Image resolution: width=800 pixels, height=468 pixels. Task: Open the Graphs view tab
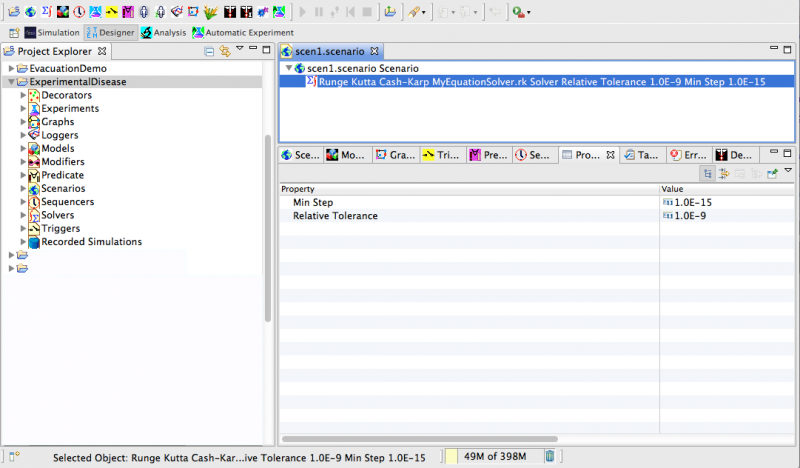(395, 155)
